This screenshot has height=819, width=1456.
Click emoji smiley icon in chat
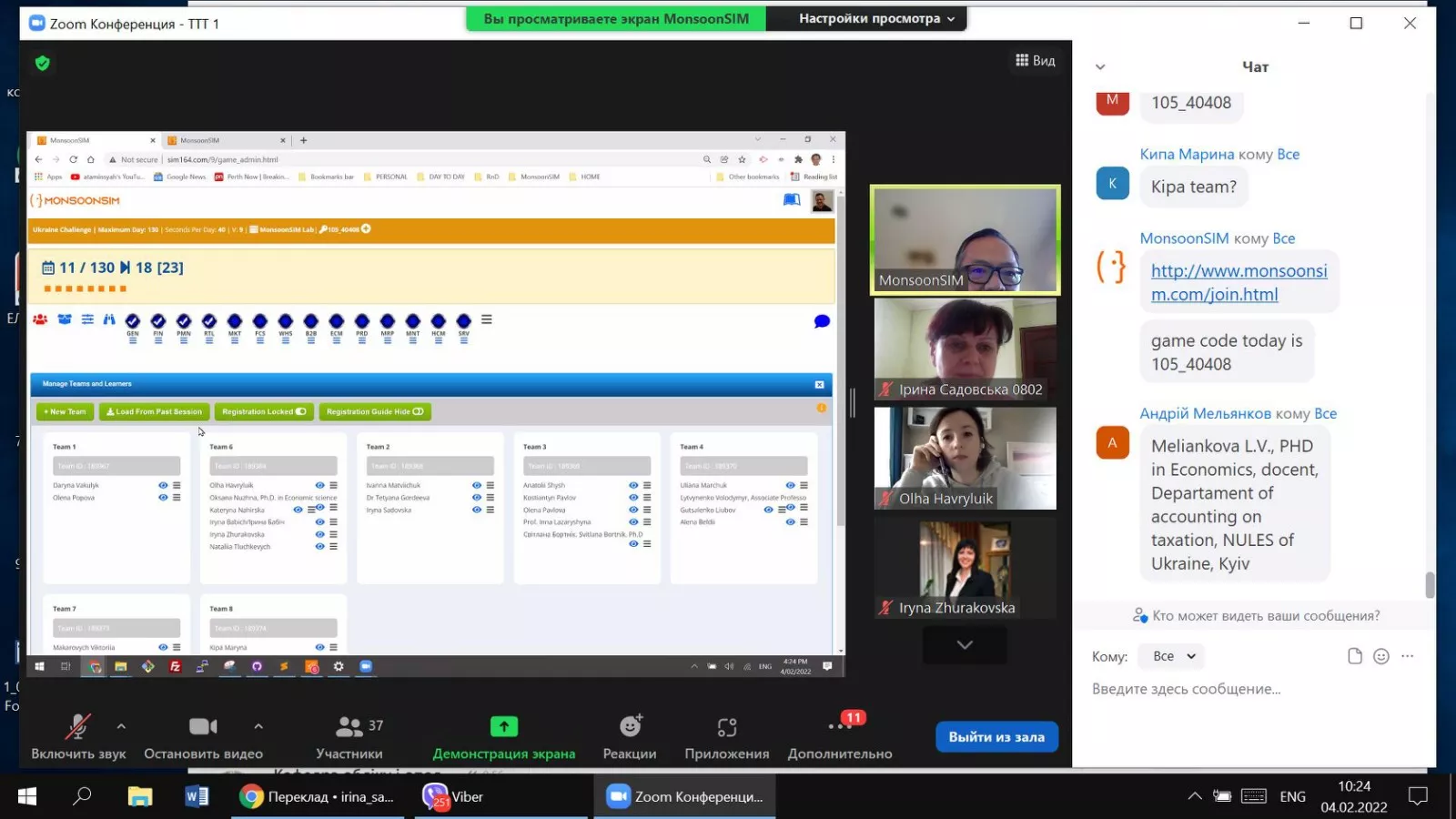click(x=1381, y=656)
